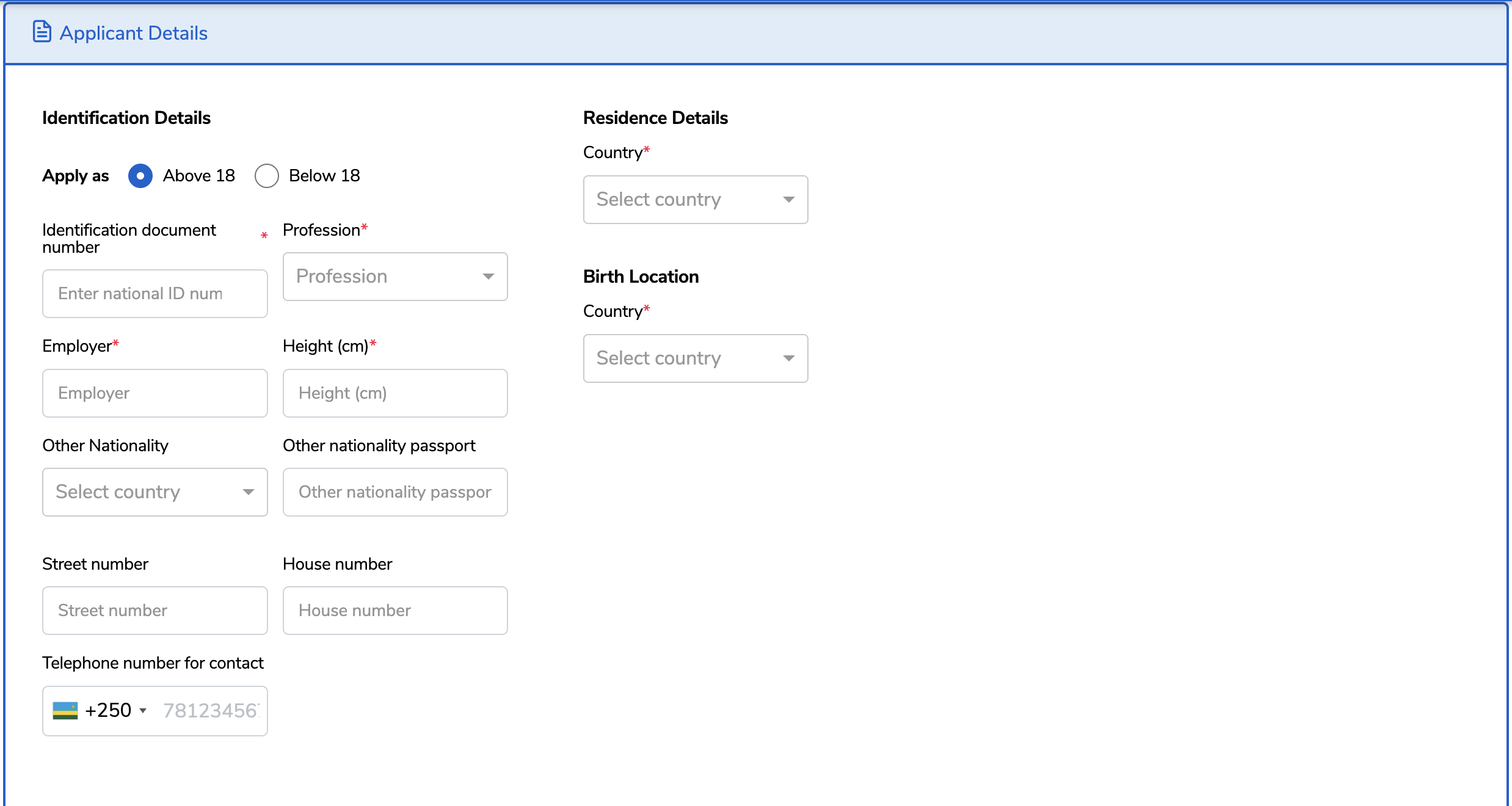Click the Rwanda flag icon
This screenshot has width=1512, height=806.
pos(65,711)
